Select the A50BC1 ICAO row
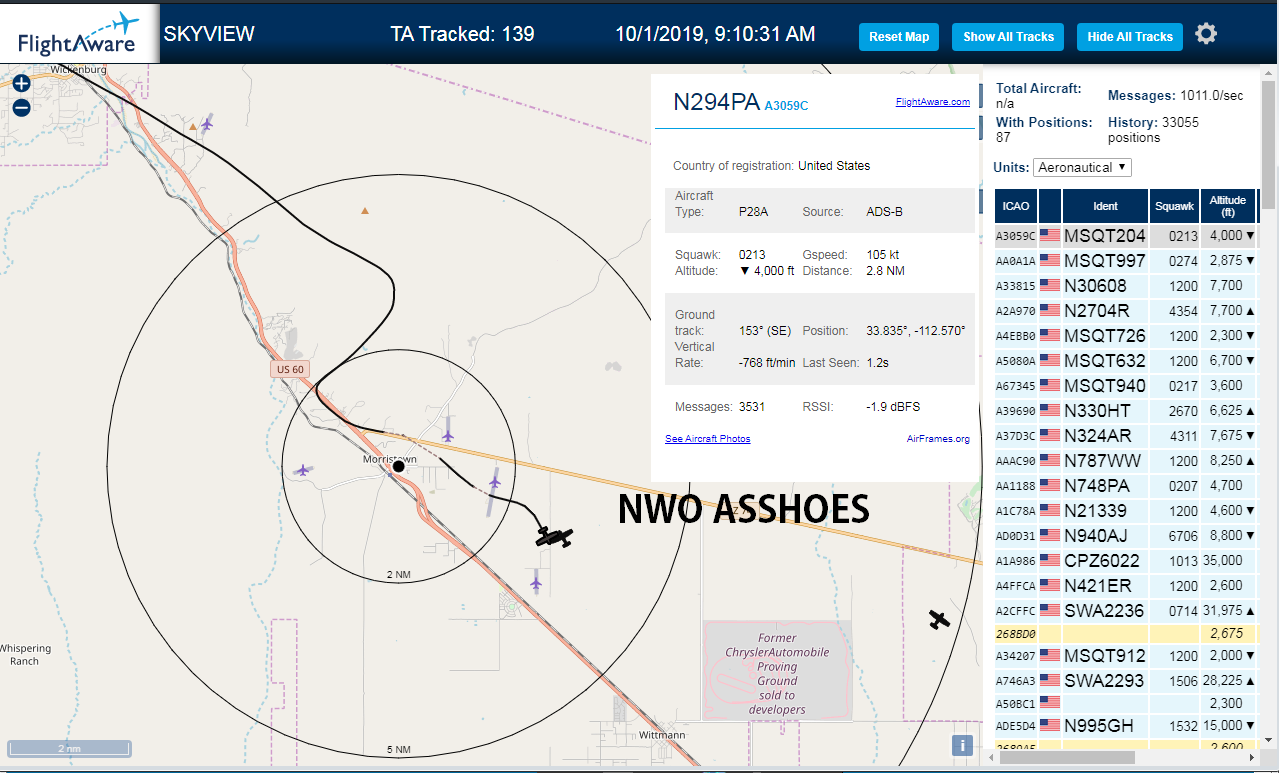This screenshot has width=1279, height=773. pos(1125,703)
